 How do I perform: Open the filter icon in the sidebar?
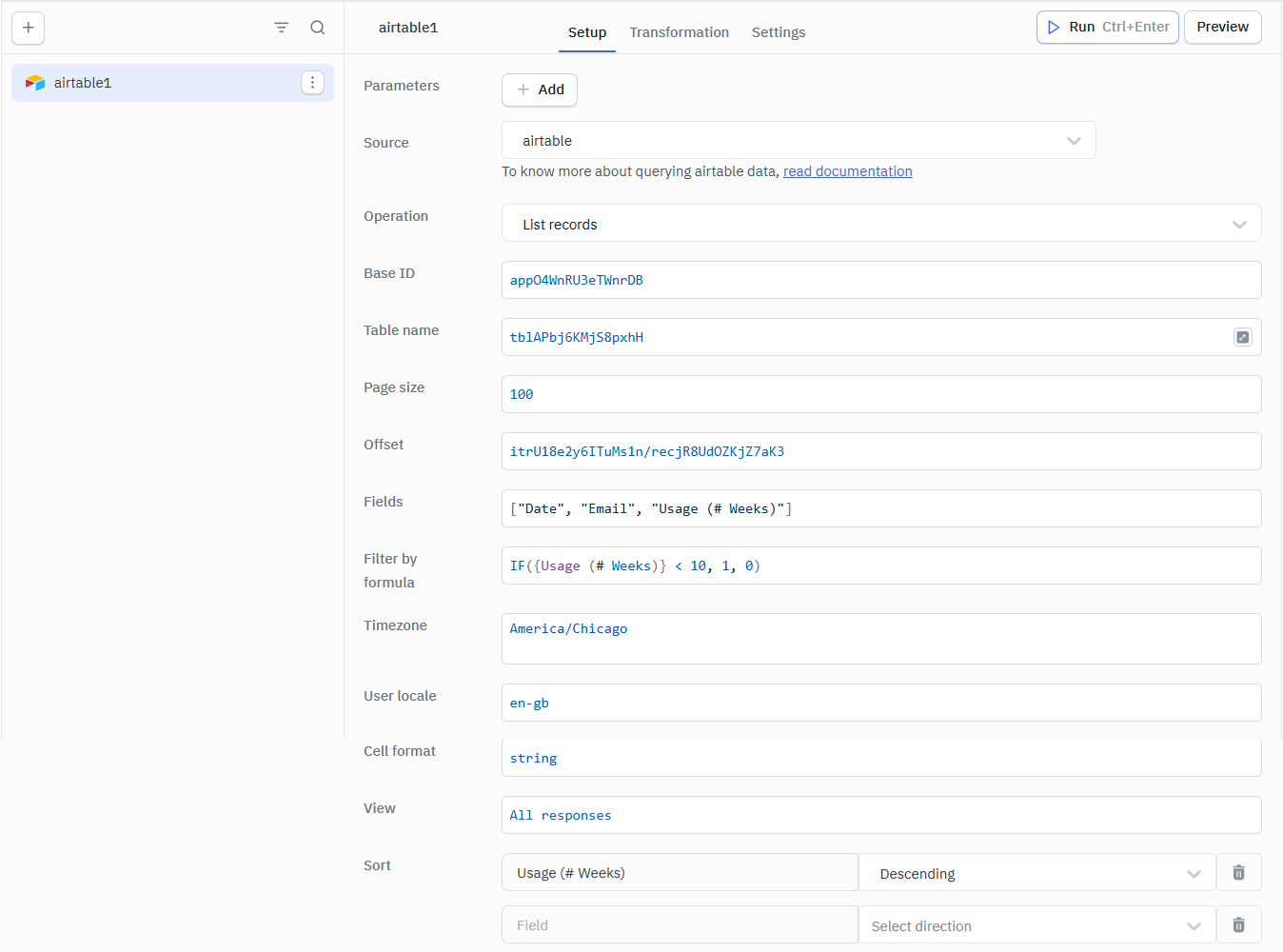281,27
